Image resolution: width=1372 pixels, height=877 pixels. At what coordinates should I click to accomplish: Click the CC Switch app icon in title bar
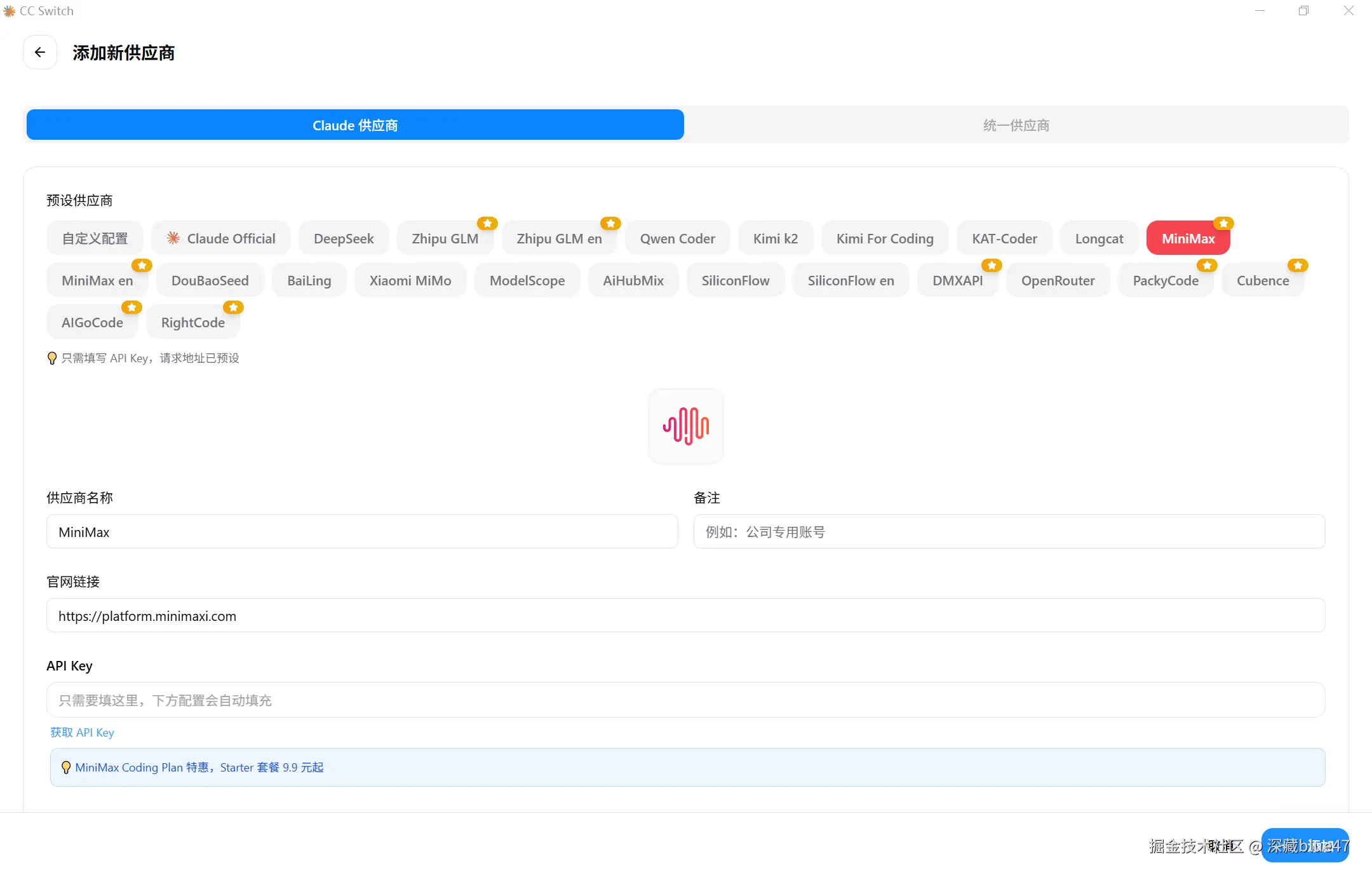(x=10, y=11)
